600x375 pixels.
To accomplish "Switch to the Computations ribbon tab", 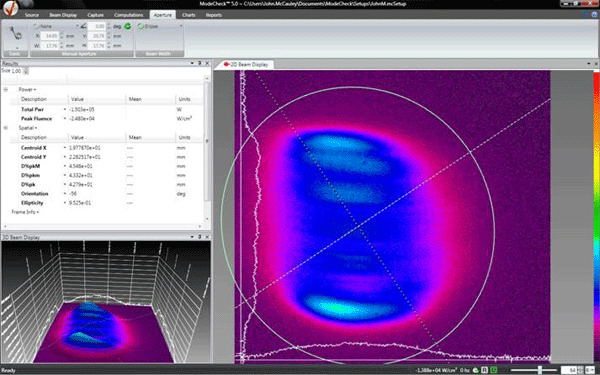I will pos(129,15).
